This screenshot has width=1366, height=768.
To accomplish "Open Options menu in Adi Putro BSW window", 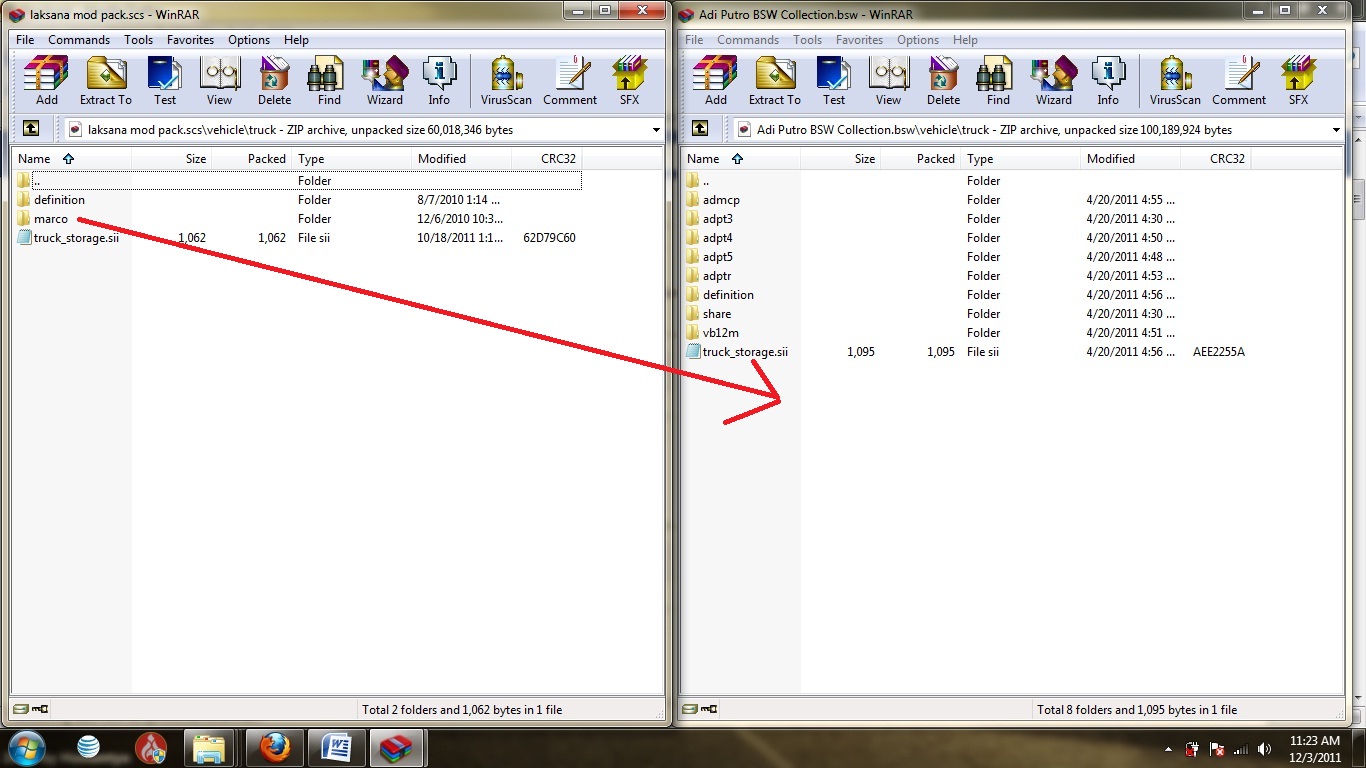I will click(x=918, y=40).
